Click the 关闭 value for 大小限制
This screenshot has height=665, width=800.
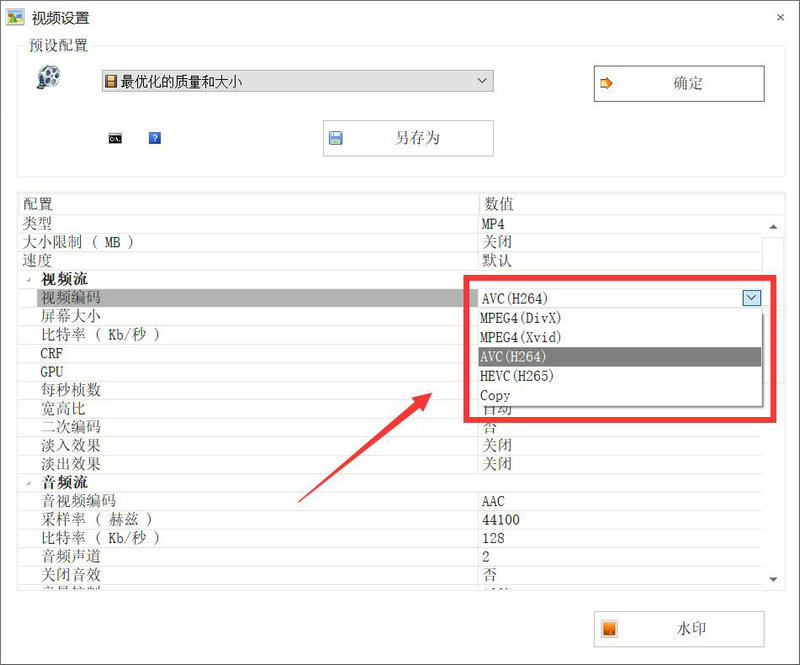click(497, 242)
